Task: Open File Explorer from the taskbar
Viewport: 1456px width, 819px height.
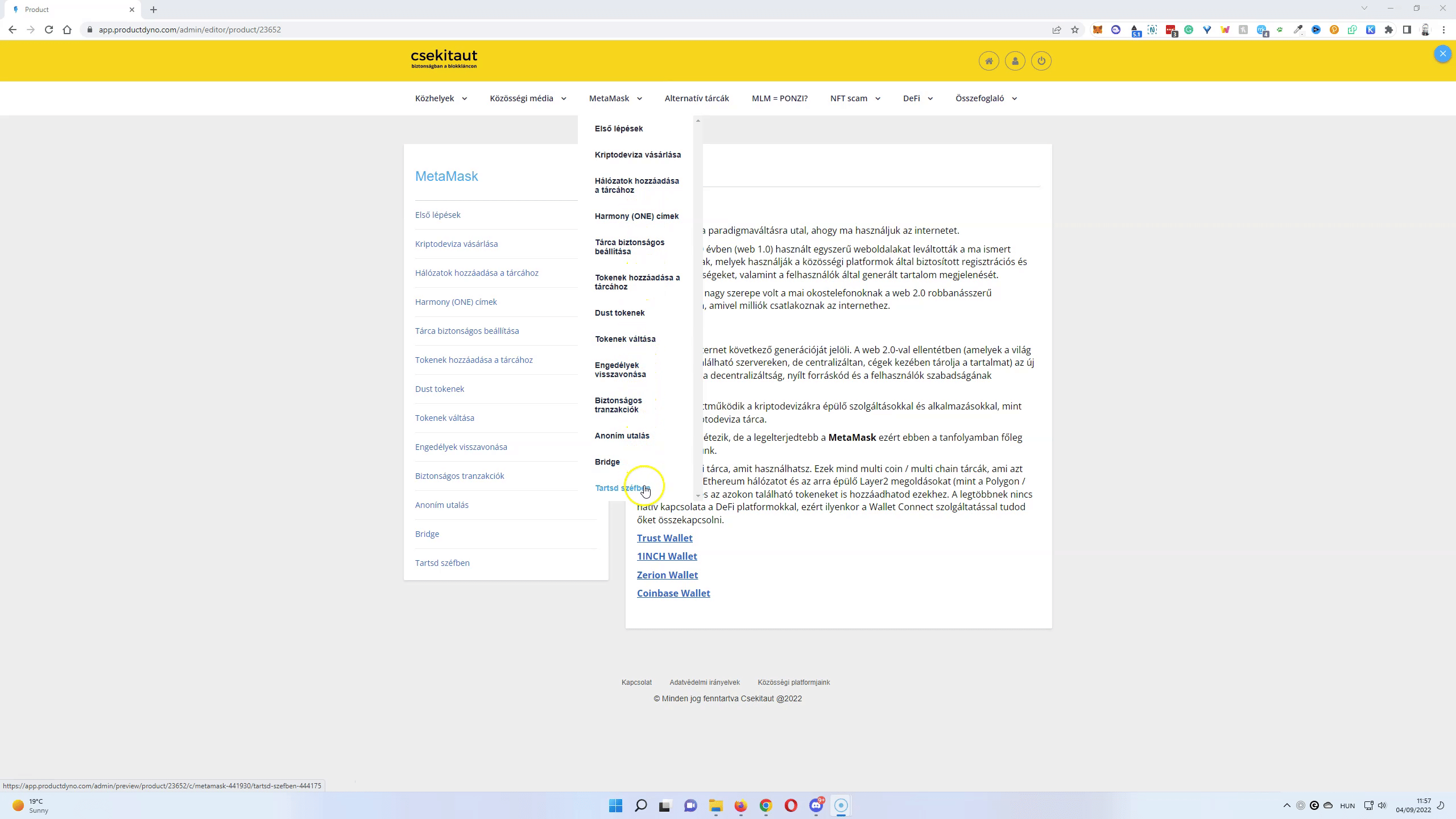Action: pos(715,805)
